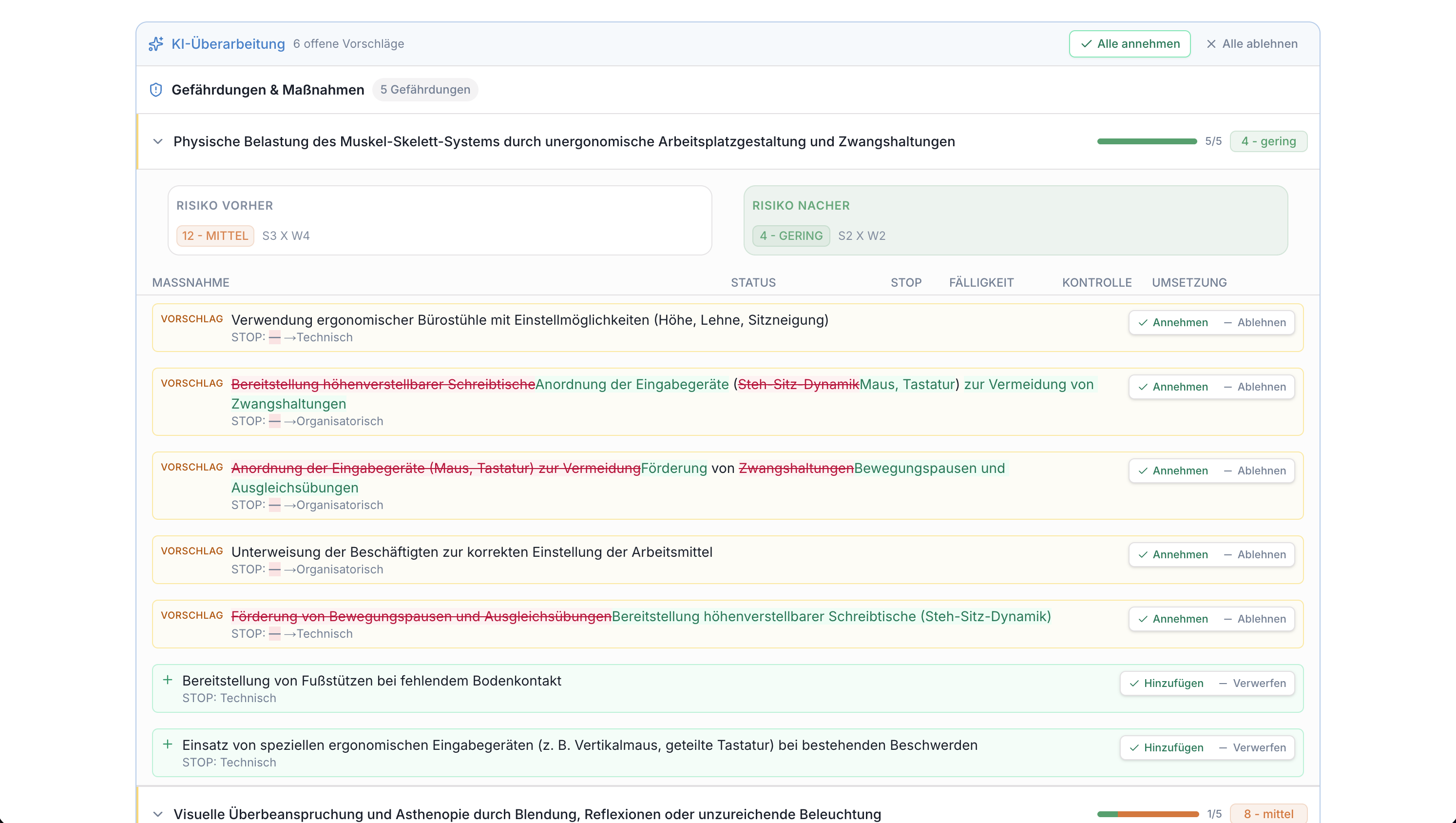Click the 'S3 X W4' risk formula text
Screen dimensions: 1456x823
[286, 236]
